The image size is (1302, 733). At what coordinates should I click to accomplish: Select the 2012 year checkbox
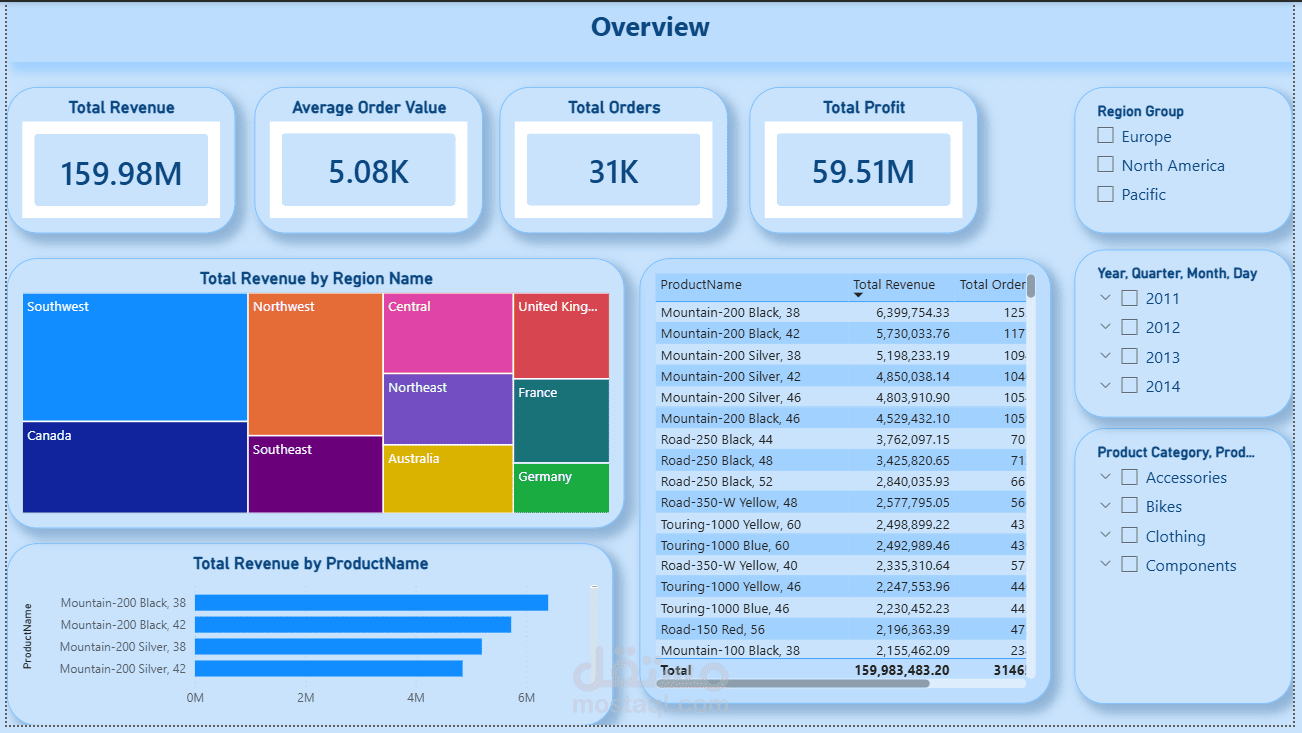click(1129, 327)
